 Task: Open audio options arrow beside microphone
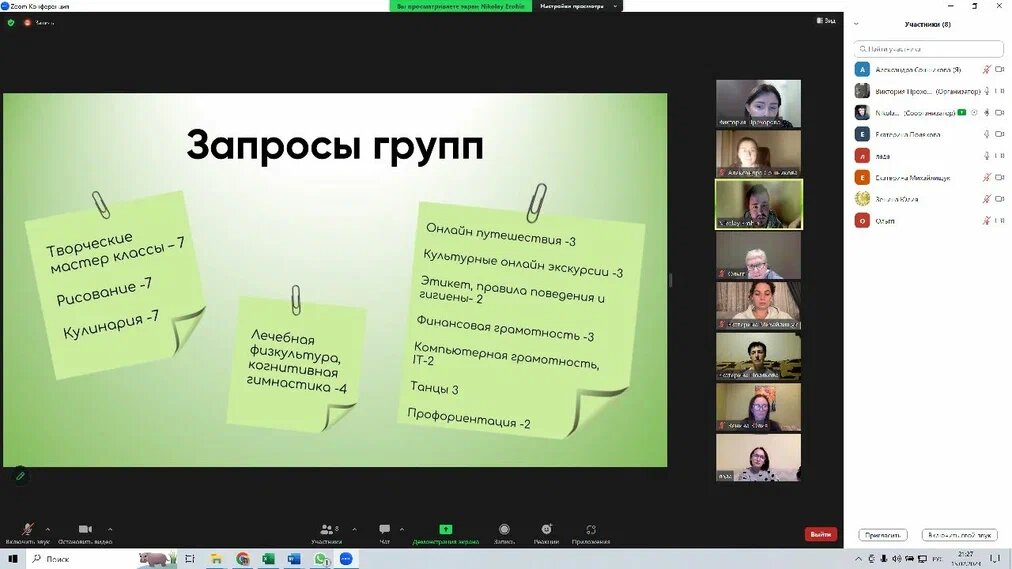click(x=47, y=530)
